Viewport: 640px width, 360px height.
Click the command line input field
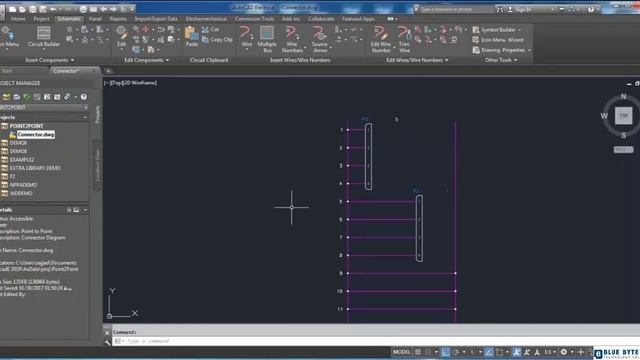376,341
